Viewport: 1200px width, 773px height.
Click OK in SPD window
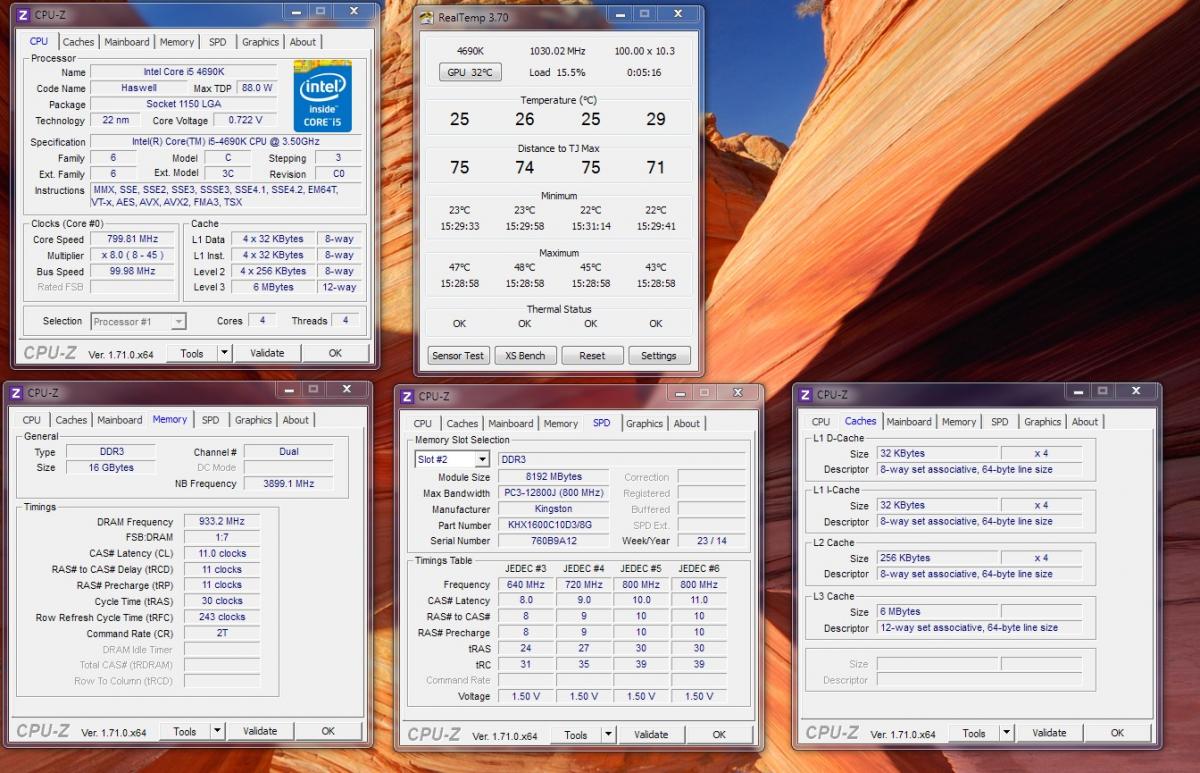719,734
